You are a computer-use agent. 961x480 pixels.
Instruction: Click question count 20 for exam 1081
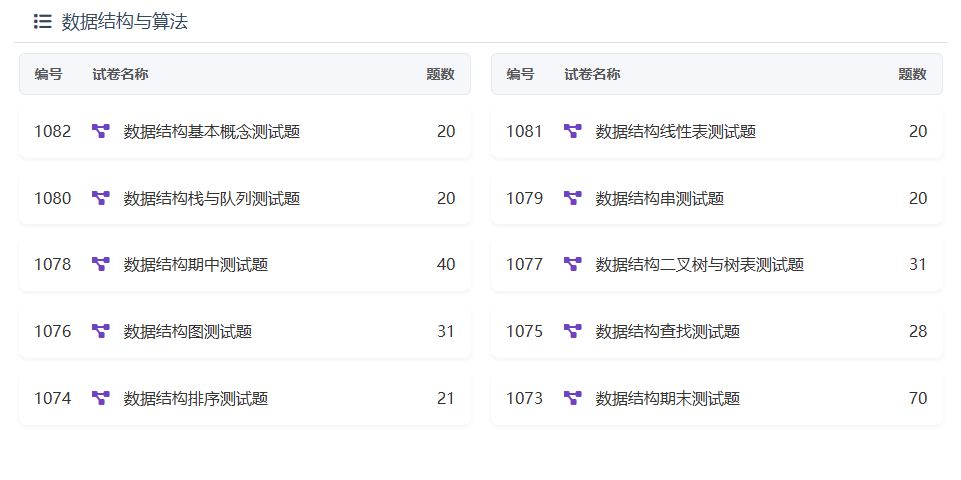[x=918, y=131]
